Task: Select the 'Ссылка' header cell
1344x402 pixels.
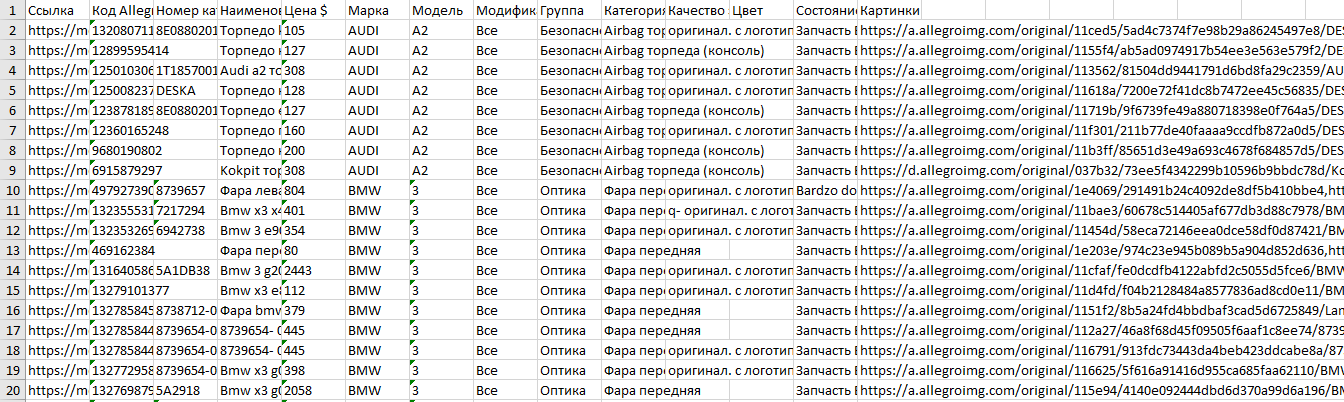Action: click(x=57, y=10)
